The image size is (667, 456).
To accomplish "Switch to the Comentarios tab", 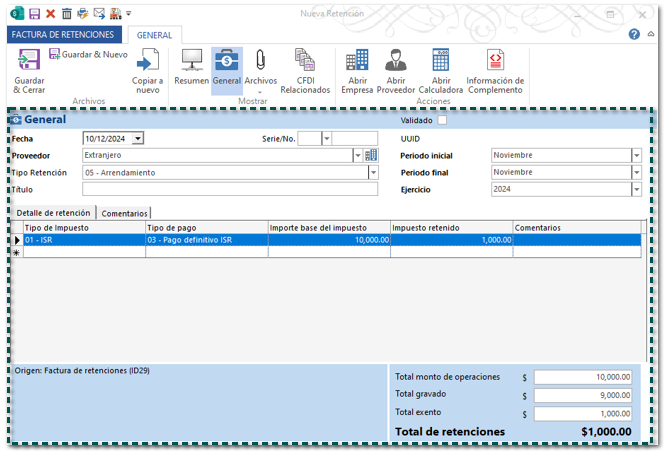I will pyautogui.click(x=125, y=213).
